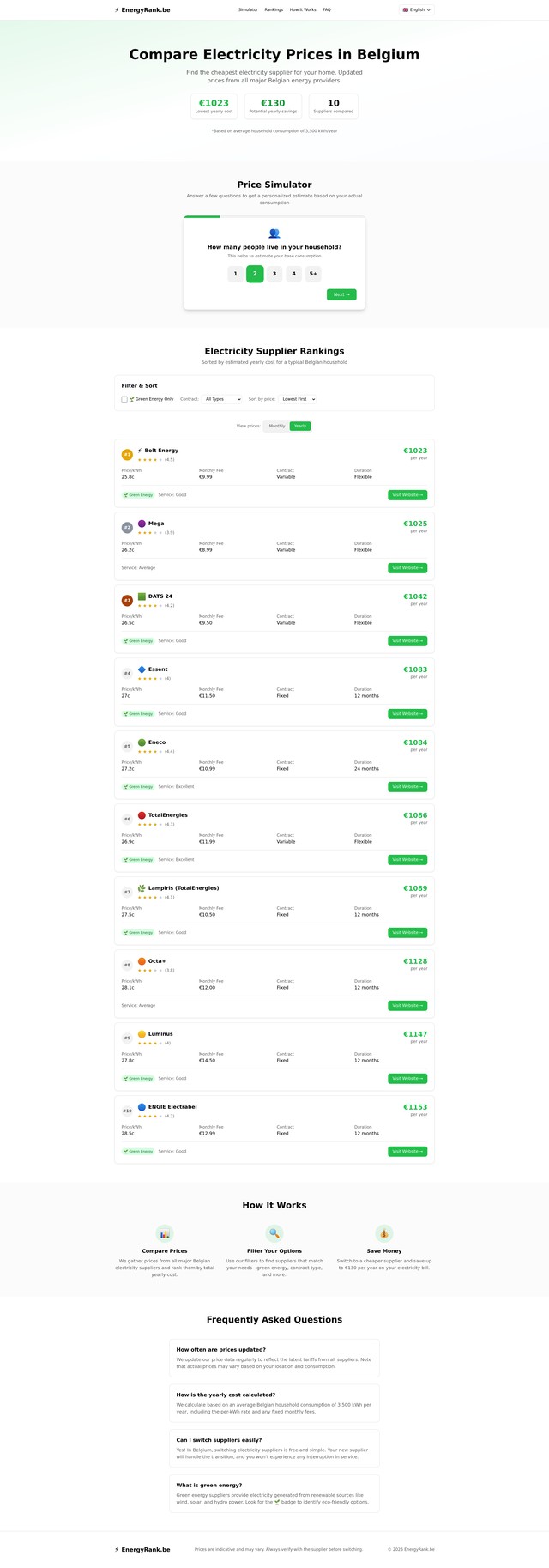The image size is (549, 1568).
Task: Click the Bolt Energy lightning logo
Action: (x=140, y=451)
